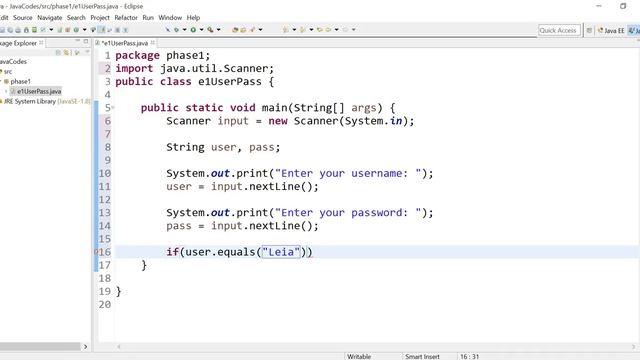This screenshot has height=360, width=640.
Task: Jump to Next Annotation icon
Action: [285, 30]
